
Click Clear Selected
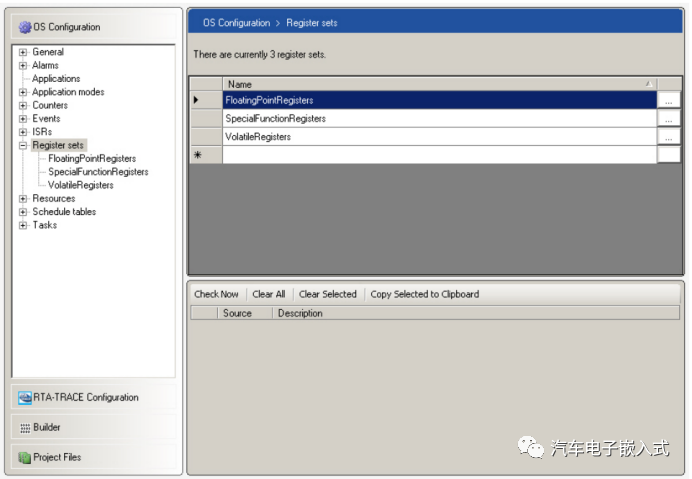pos(327,294)
